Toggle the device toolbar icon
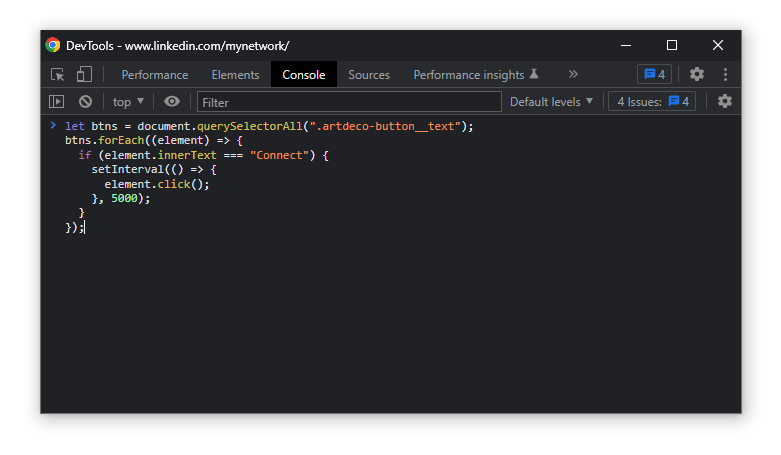 84,75
